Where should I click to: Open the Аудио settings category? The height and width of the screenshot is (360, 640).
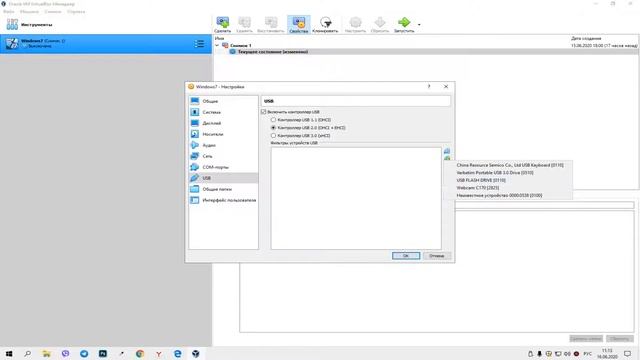point(223,145)
